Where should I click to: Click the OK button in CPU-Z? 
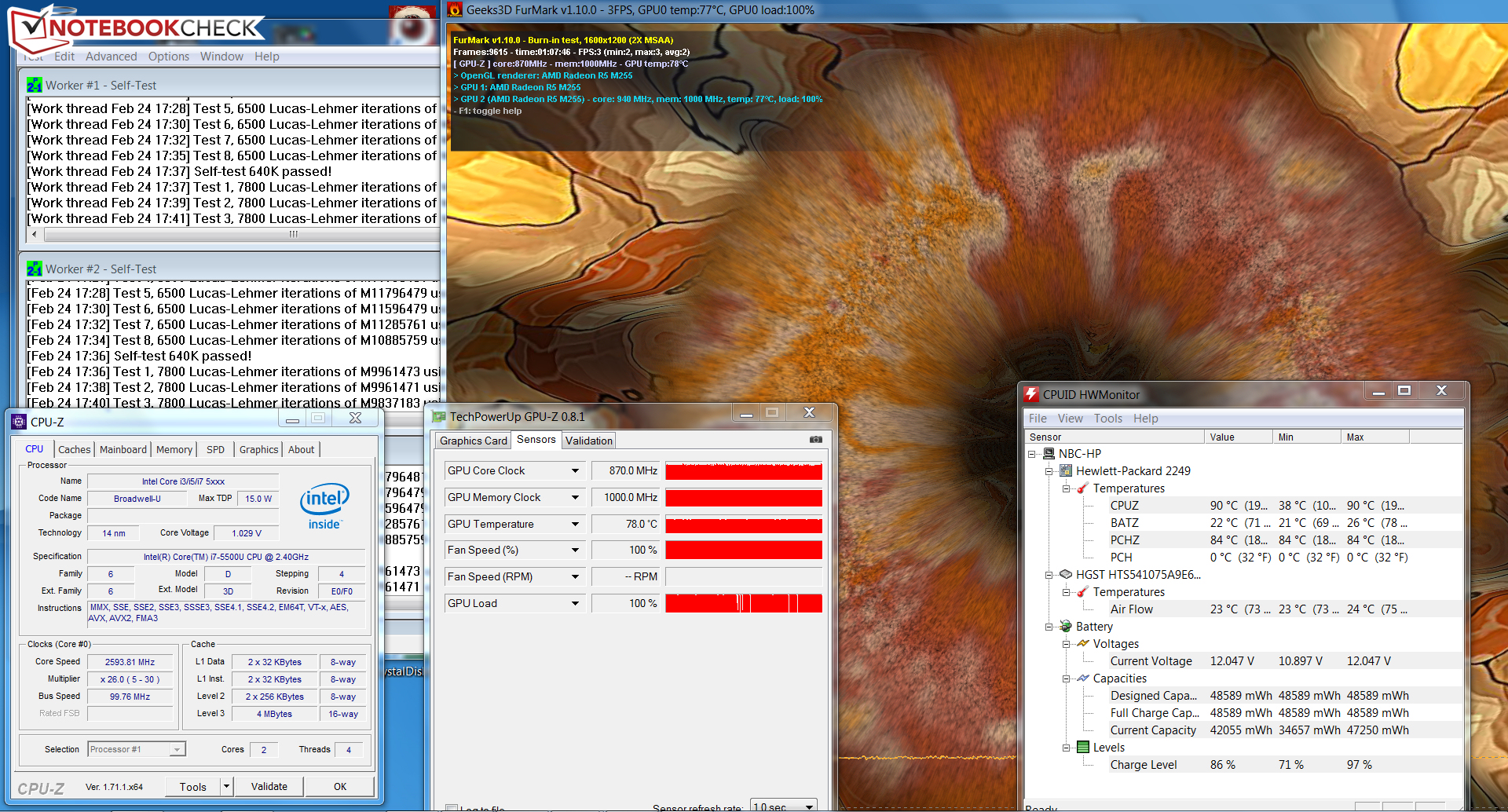pyautogui.click(x=340, y=786)
